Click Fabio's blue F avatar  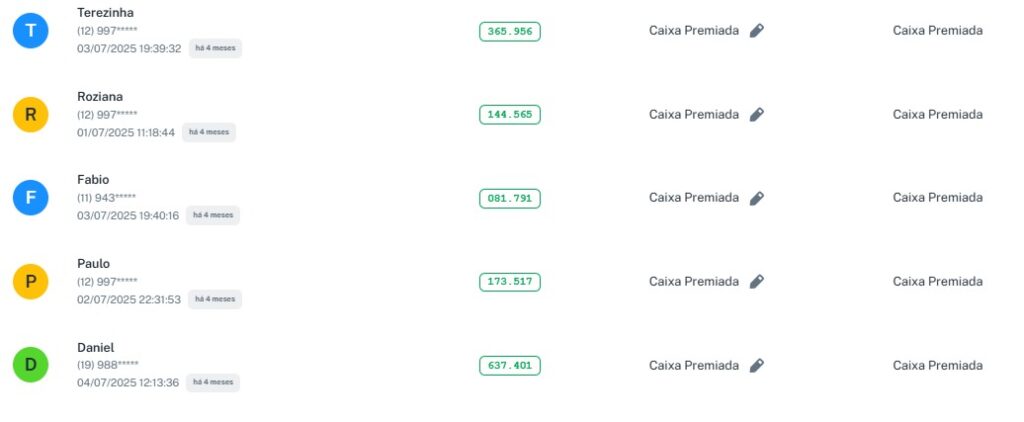pos(30,198)
